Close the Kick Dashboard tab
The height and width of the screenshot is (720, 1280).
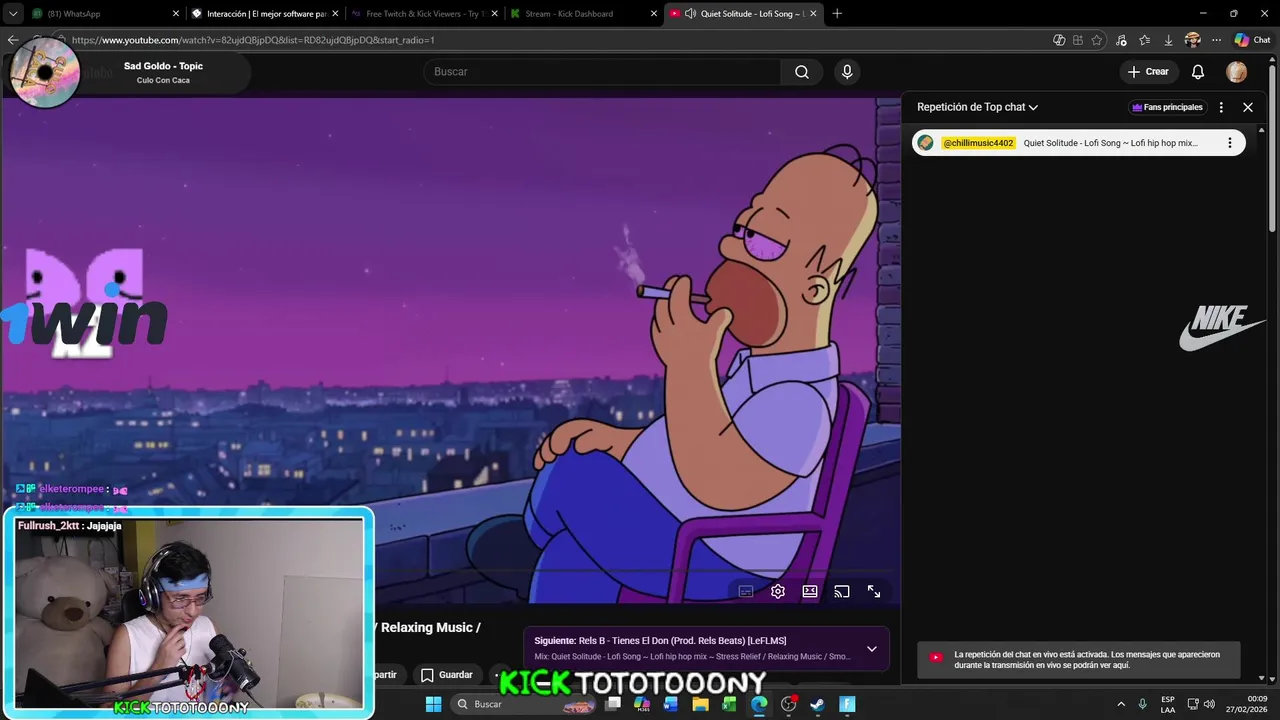click(654, 14)
